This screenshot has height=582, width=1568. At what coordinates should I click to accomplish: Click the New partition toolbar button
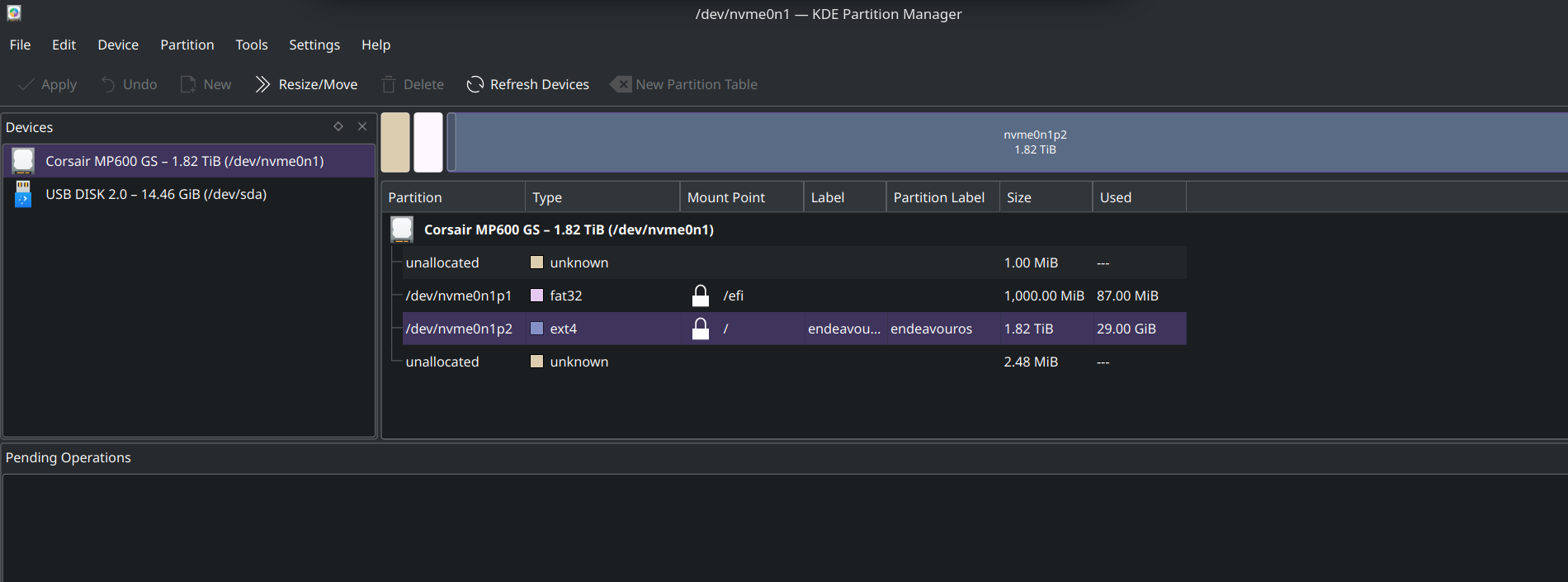(x=206, y=84)
